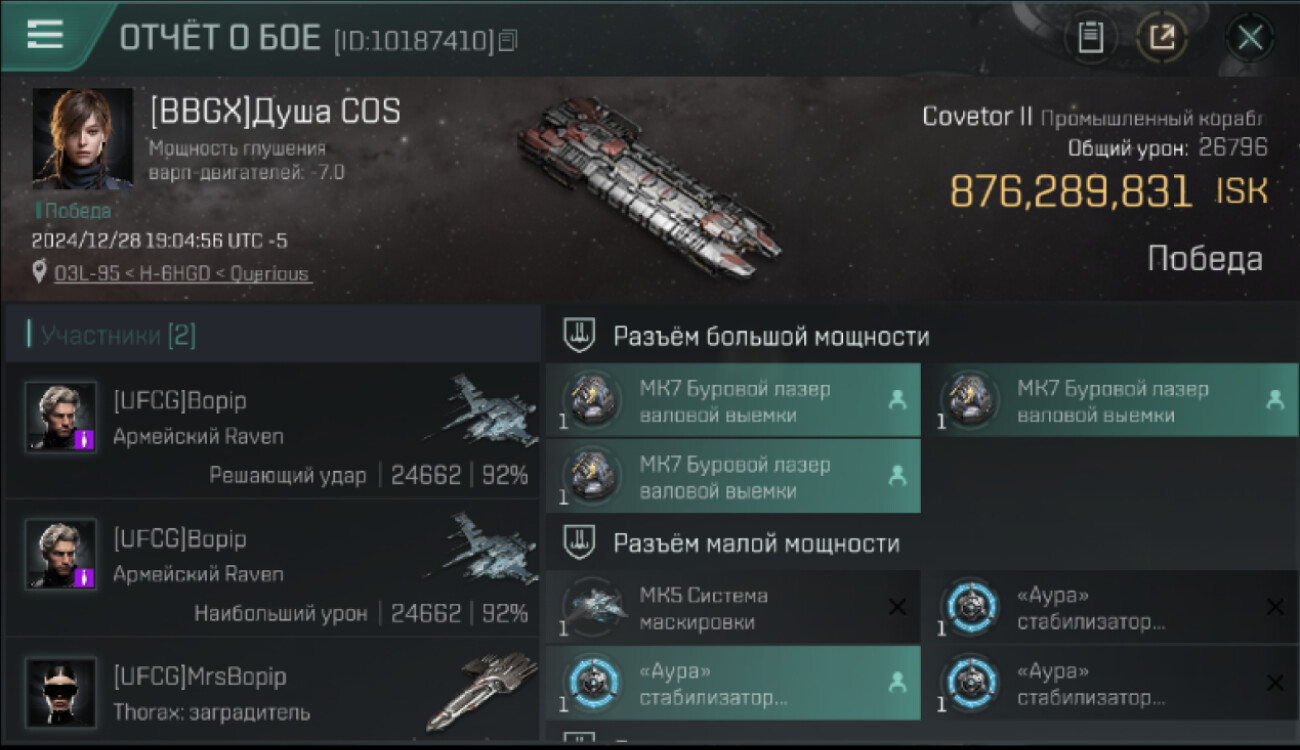The height and width of the screenshot is (750, 1300).
Task: Tap Bopip portrait in Наибольший урон row
Action: (x=61, y=554)
